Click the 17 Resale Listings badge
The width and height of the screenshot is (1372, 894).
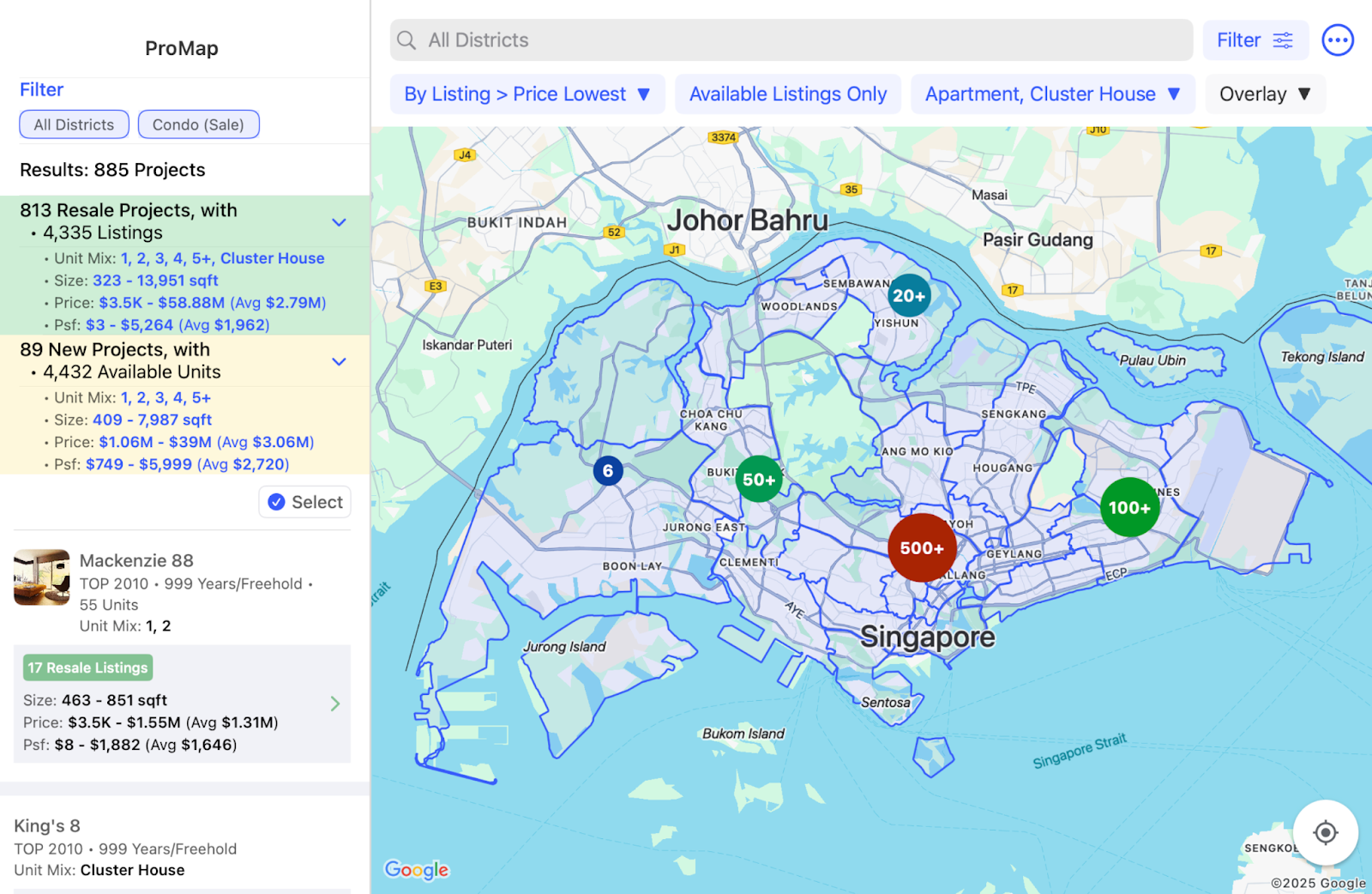[x=87, y=667]
